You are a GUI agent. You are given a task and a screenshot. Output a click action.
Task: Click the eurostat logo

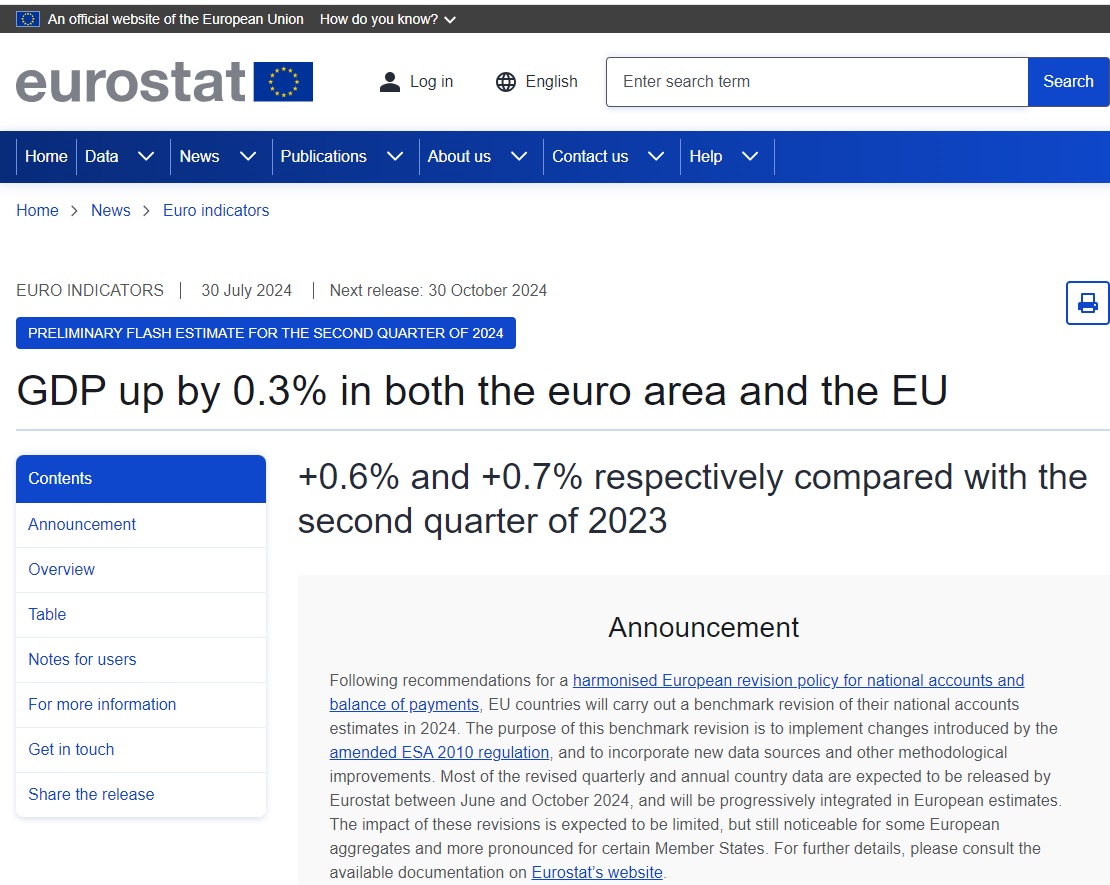coord(164,82)
